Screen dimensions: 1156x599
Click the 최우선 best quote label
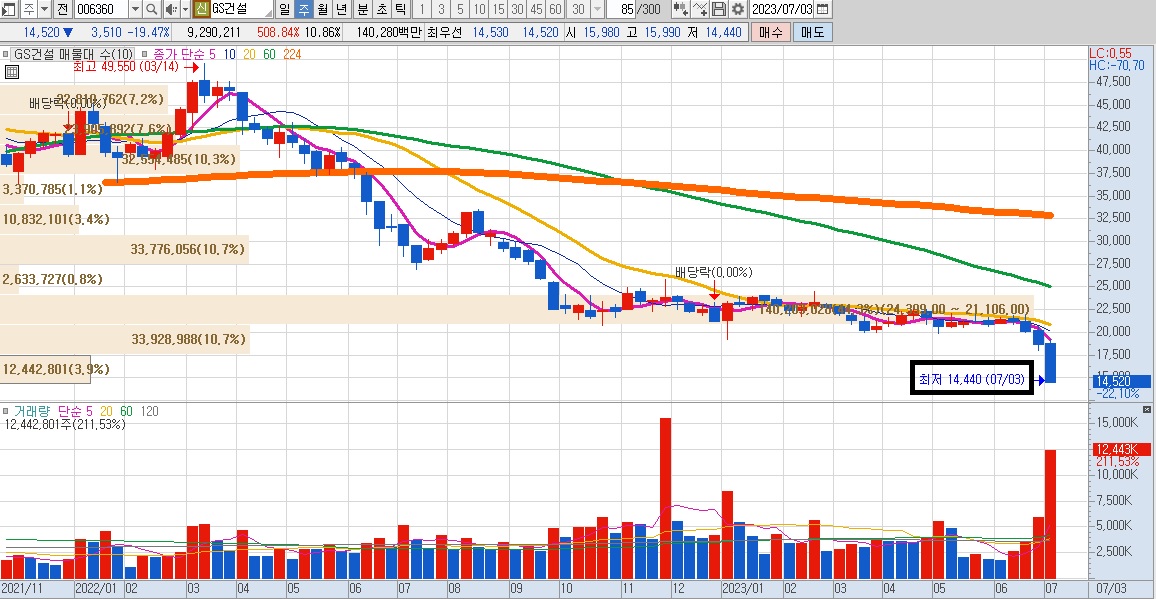tap(445, 32)
